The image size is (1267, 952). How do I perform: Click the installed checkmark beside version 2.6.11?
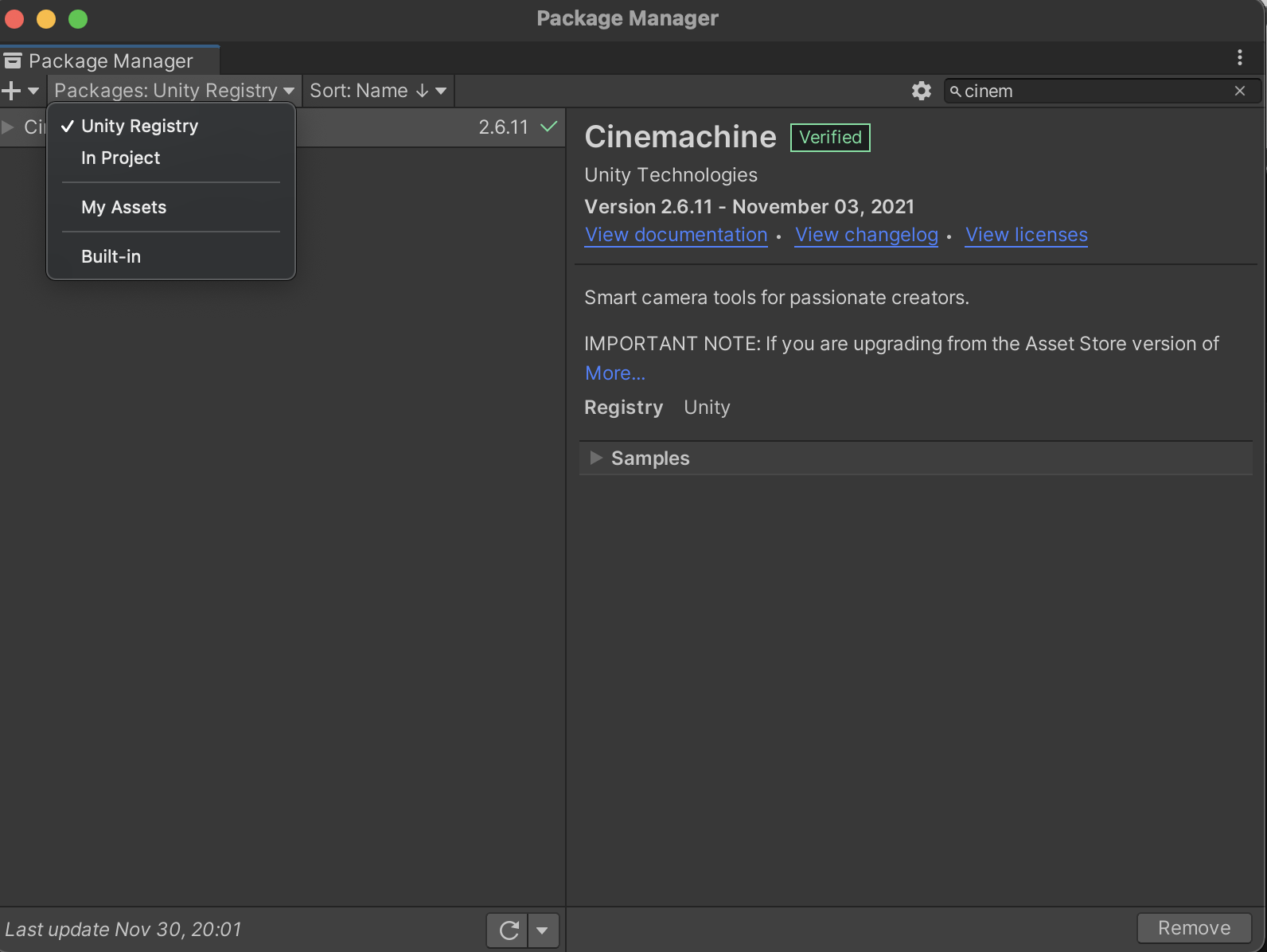click(548, 127)
